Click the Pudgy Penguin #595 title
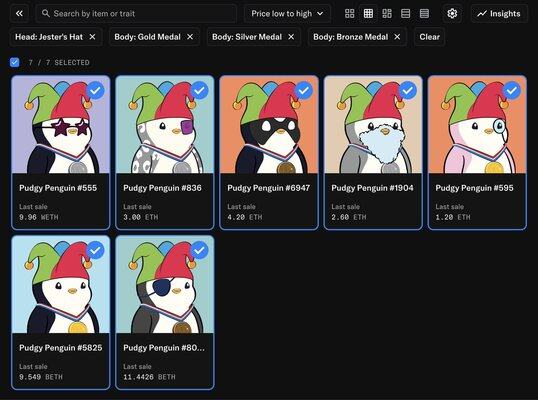The image size is (538, 400). (475, 188)
